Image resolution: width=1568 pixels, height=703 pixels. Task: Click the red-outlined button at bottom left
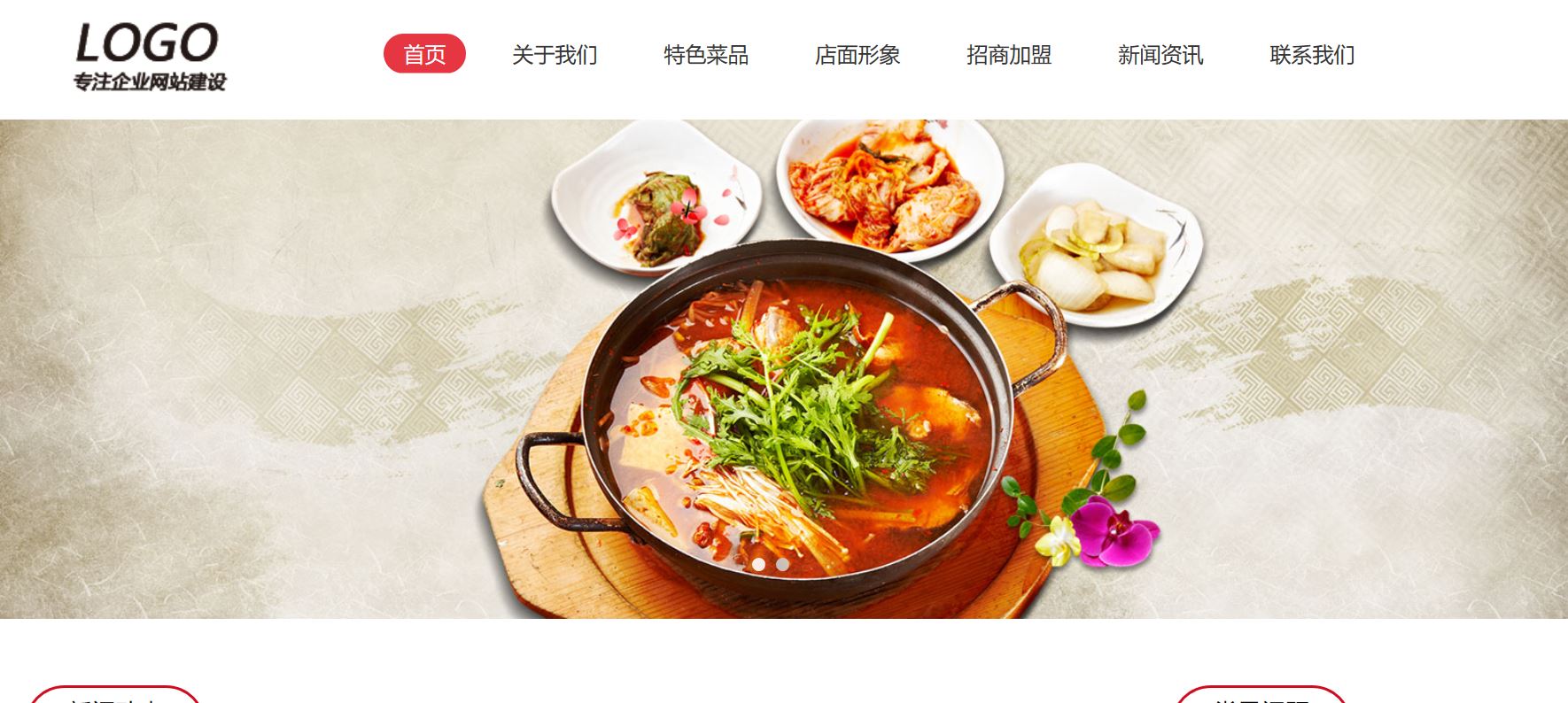115,694
